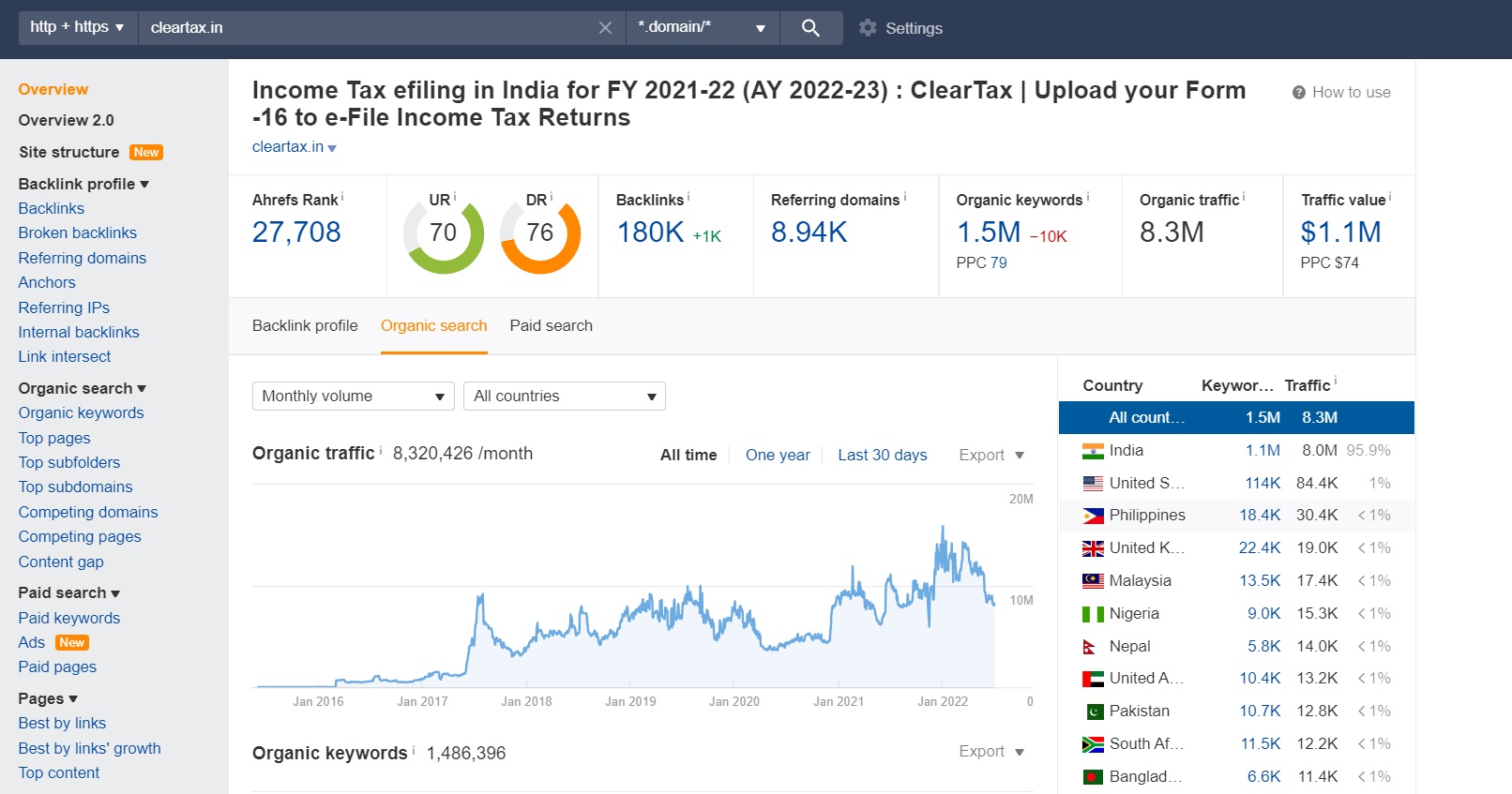Open the Settings link in header
Screen dimensions: 1512x794
click(914, 28)
